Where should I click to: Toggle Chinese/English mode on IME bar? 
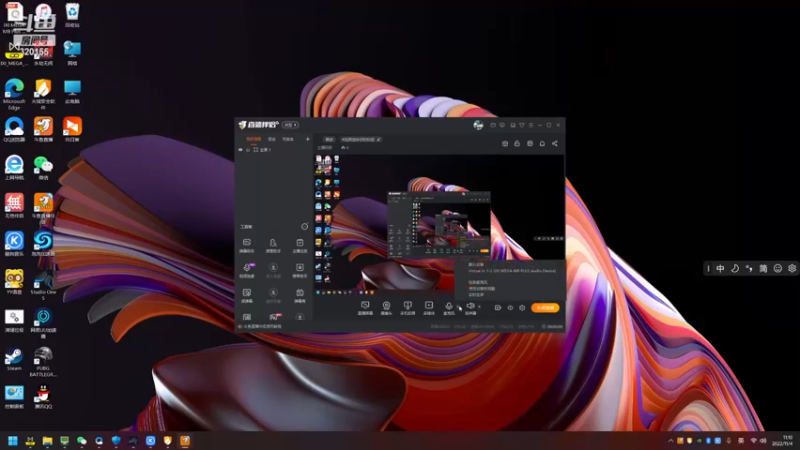pyautogui.click(x=720, y=268)
